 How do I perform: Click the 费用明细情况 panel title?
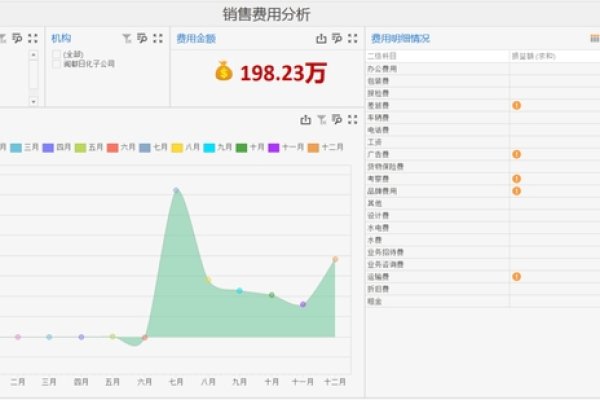point(401,38)
